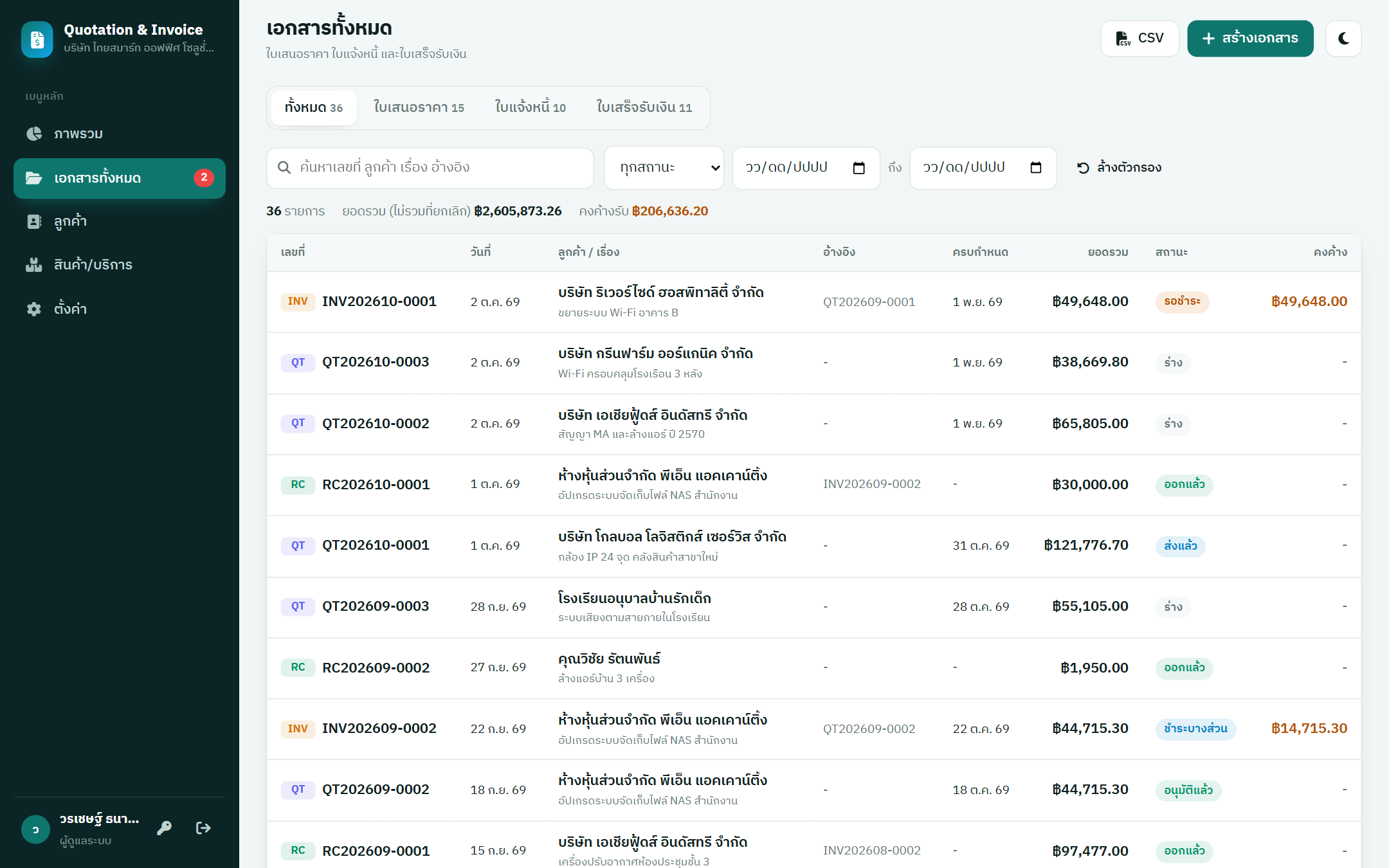Click the ยอดรวม column header

1108,252
